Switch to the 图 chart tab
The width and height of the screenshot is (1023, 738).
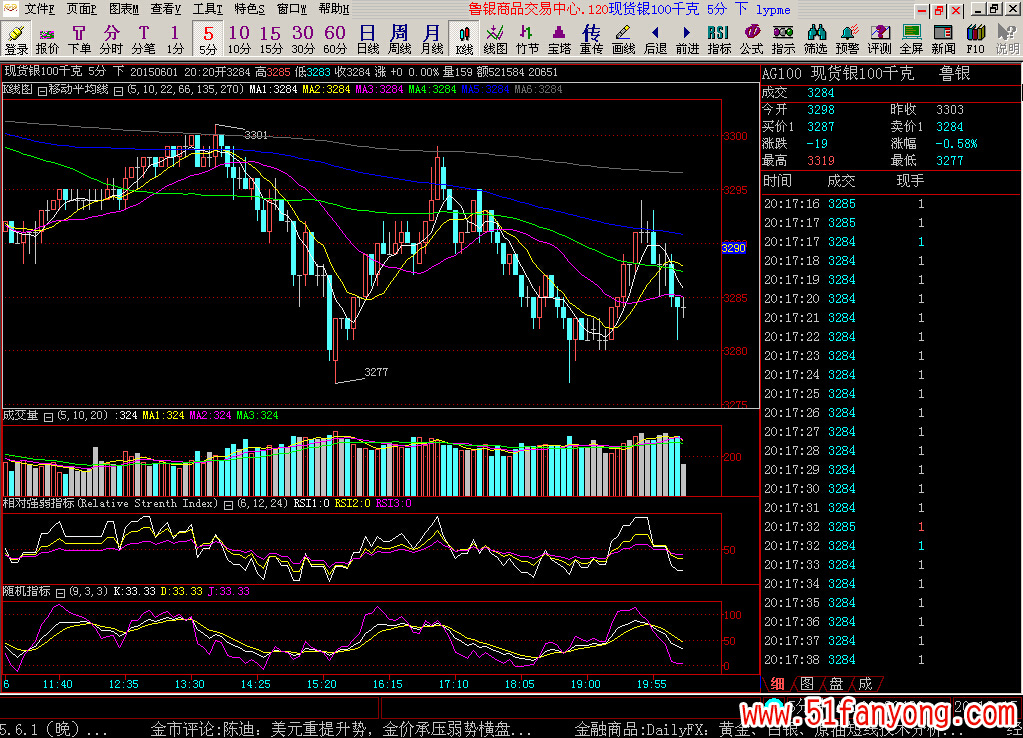coord(806,684)
